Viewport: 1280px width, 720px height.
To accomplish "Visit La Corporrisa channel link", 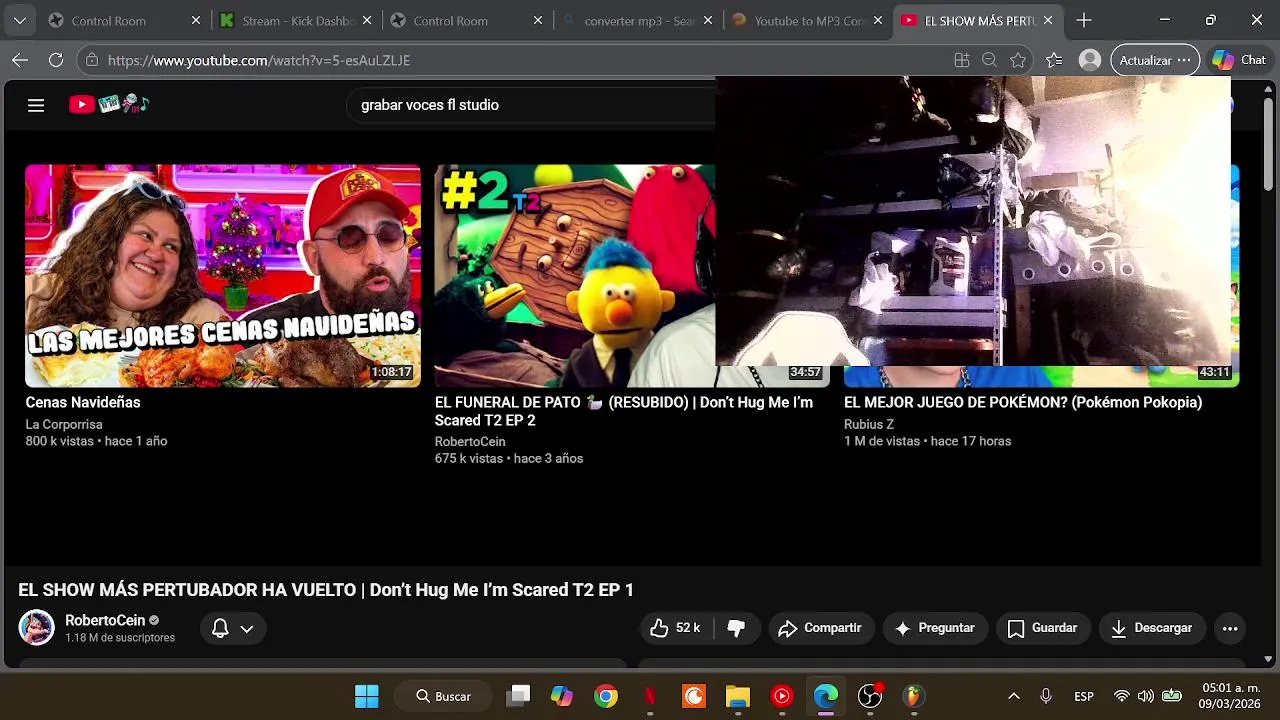I will pyautogui.click(x=64, y=424).
